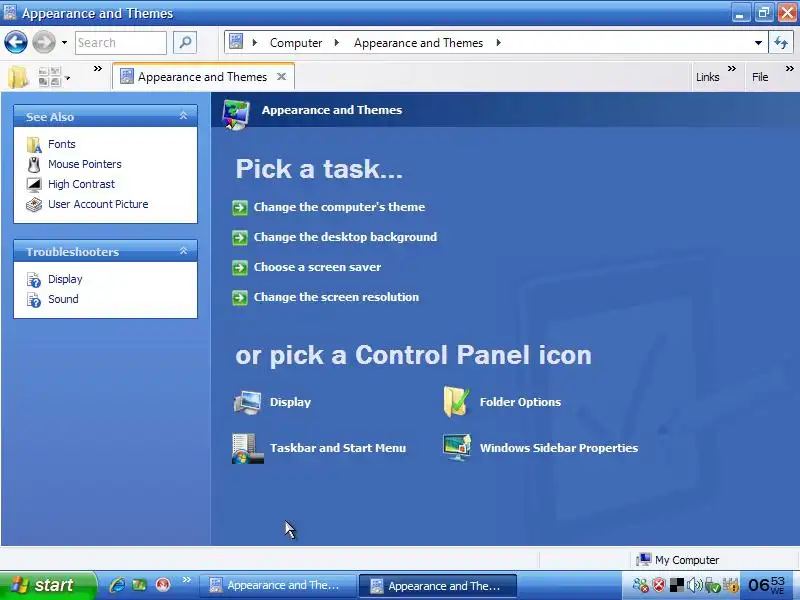Go back with the blue Back arrow
The height and width of the screenshot is (600, 800).
[16, 42]
